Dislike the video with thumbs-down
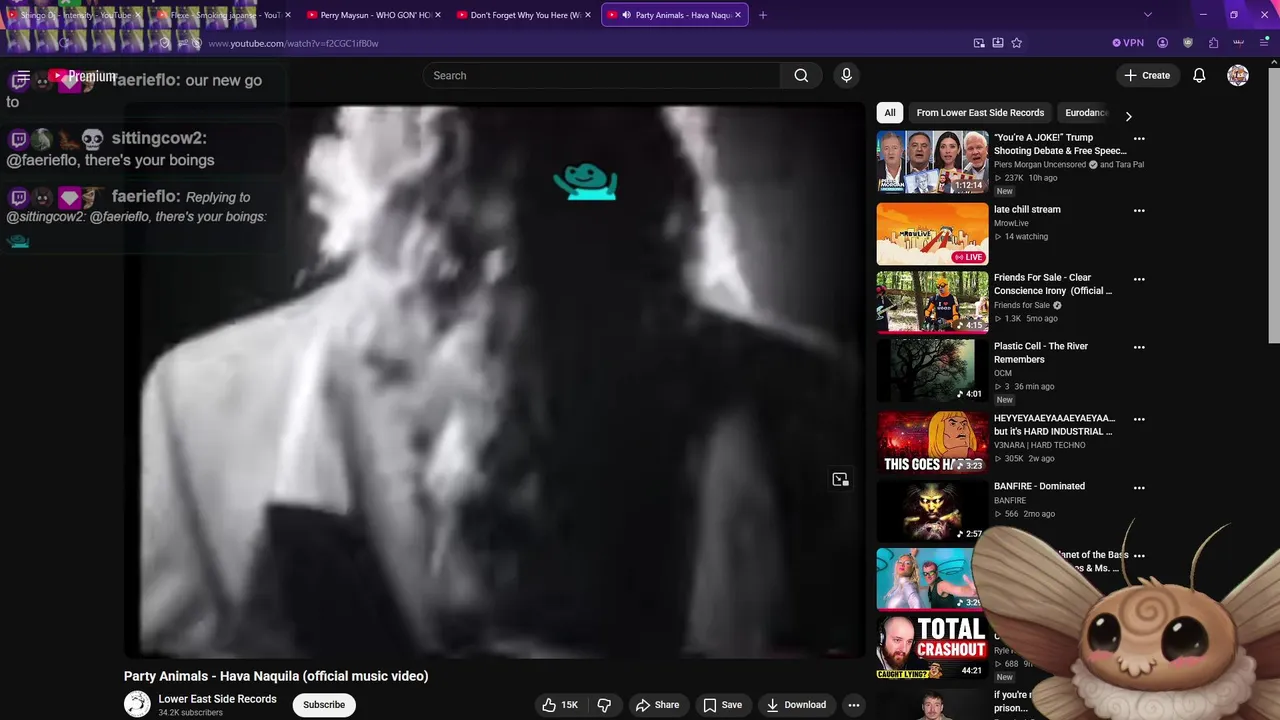The width and height of the screenshot is (1280, 720). [x=604, y=705]
